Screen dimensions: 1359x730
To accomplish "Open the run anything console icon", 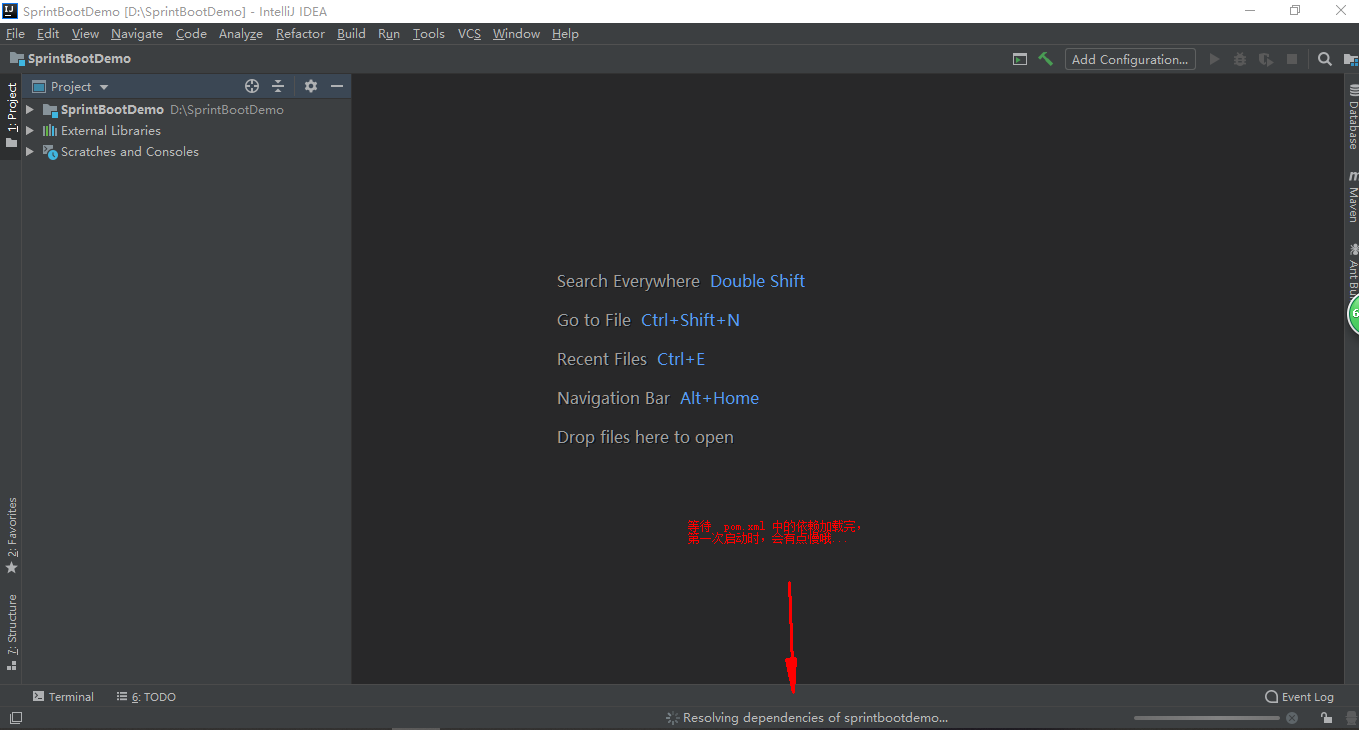I will (1020, 59).
